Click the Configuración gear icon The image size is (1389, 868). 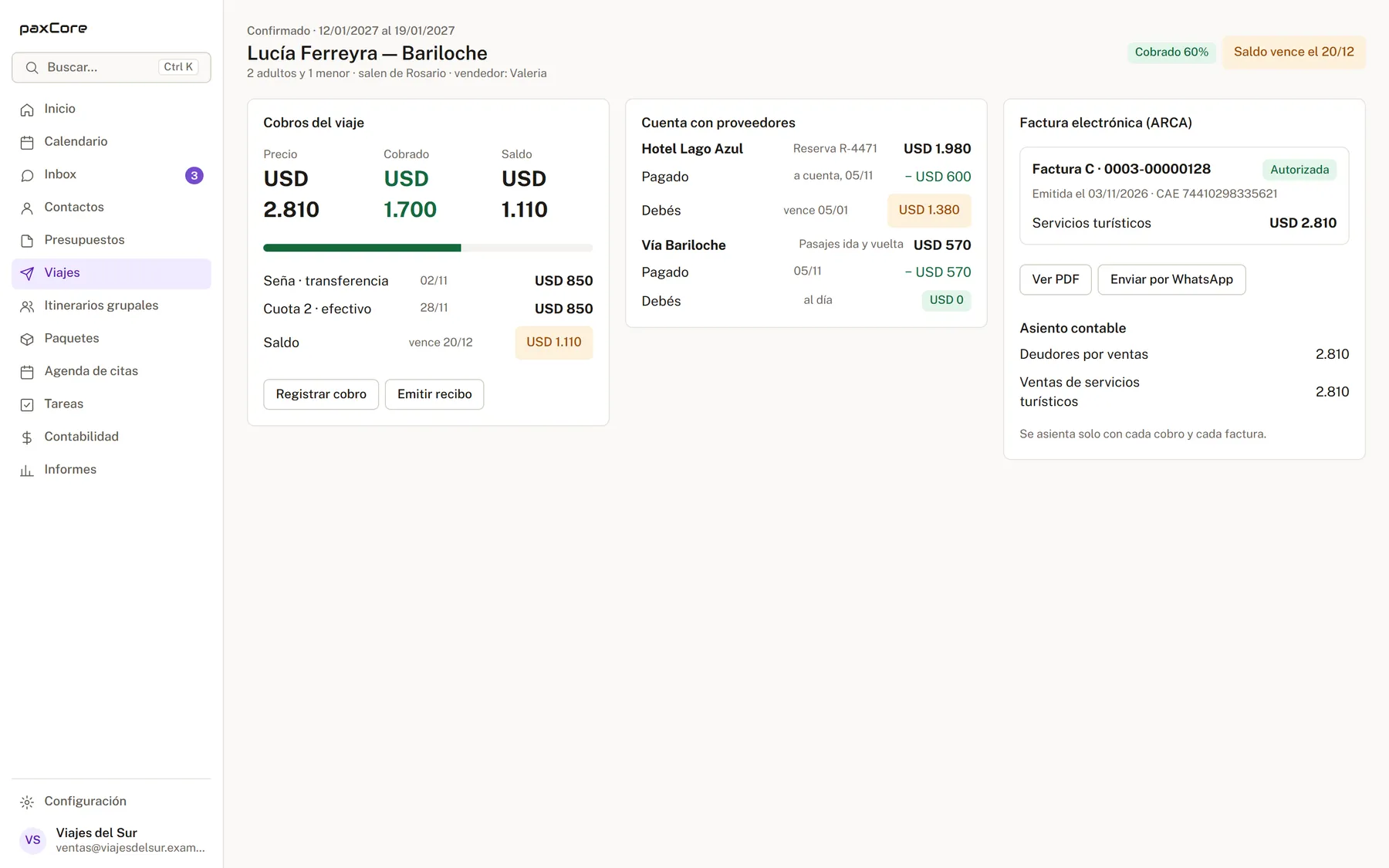[27, 802]
